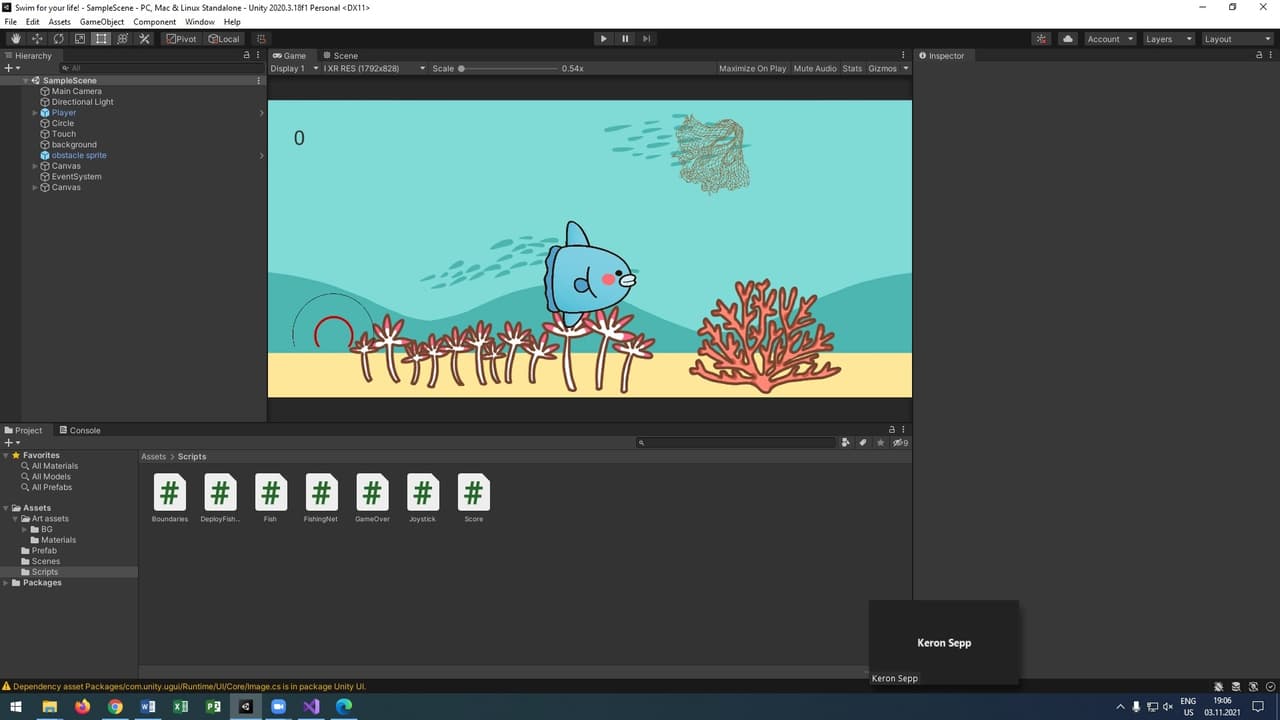Toggle Maximize On Play
1280x720 pixels.
(752, 69)
